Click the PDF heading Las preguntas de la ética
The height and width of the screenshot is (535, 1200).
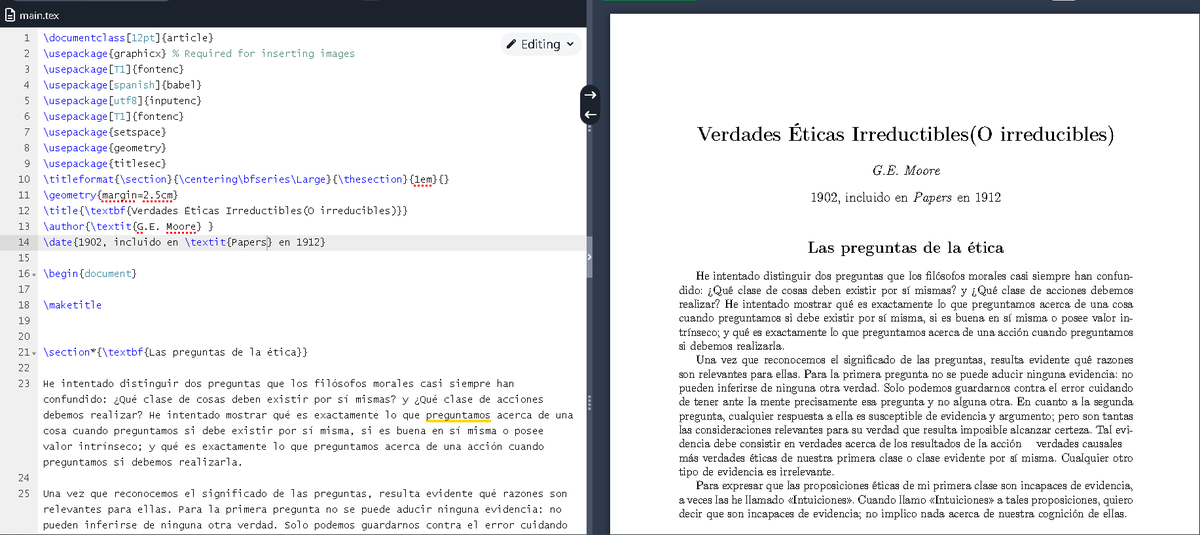[905, 247]
